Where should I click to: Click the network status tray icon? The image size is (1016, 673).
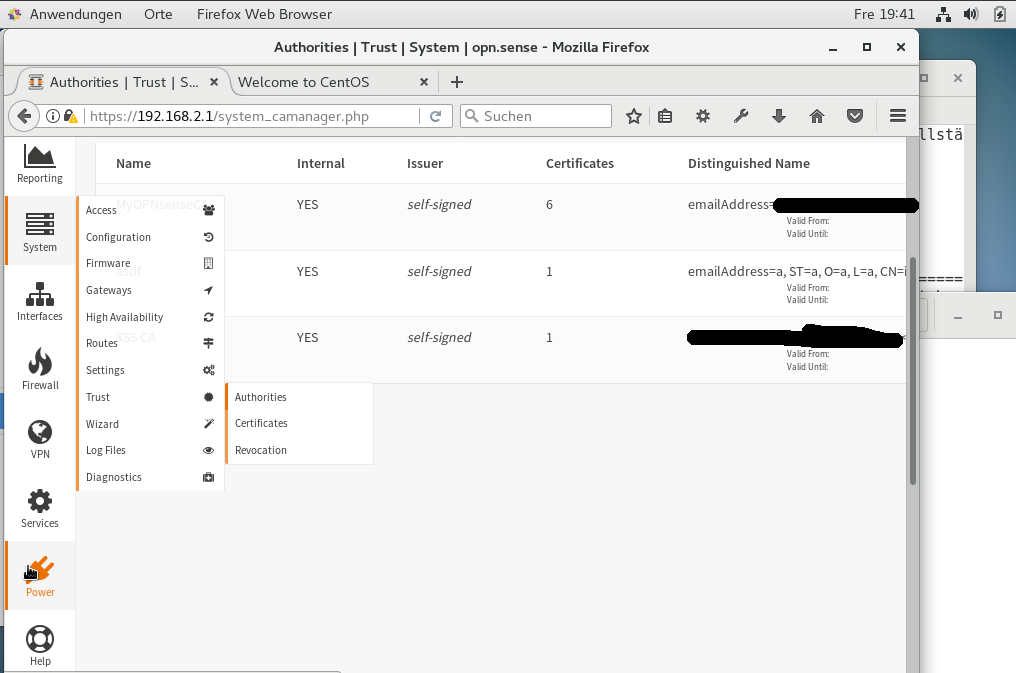[943, 14]
